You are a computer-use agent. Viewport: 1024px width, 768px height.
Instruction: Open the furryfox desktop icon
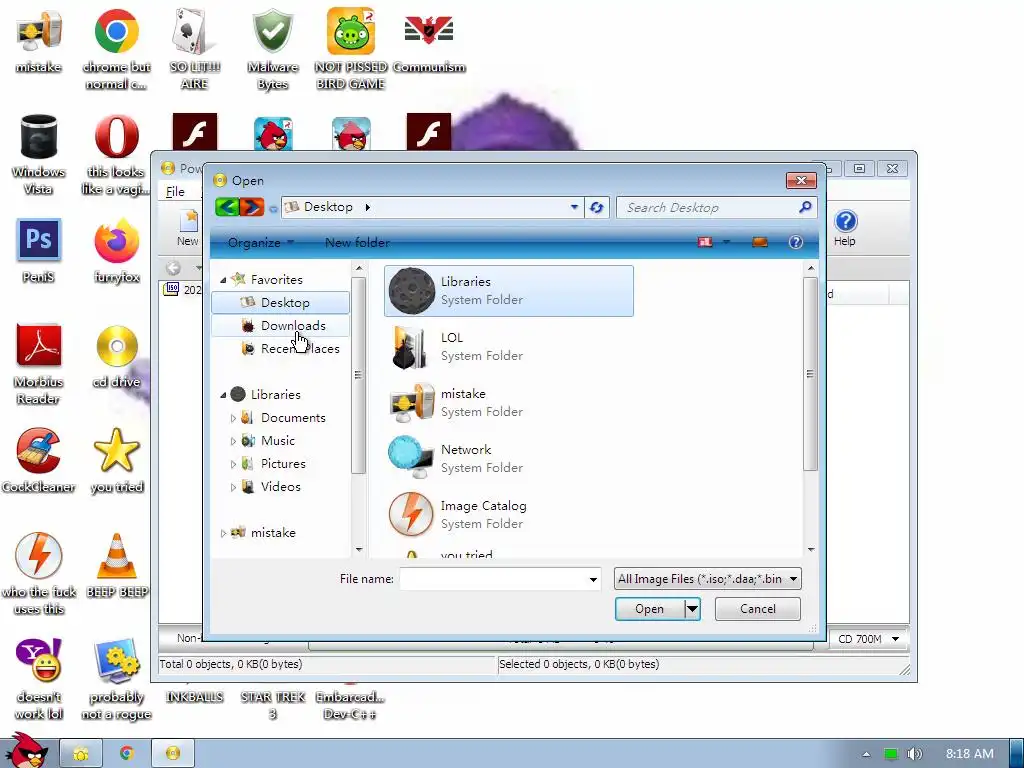click(x=116, y=252)
